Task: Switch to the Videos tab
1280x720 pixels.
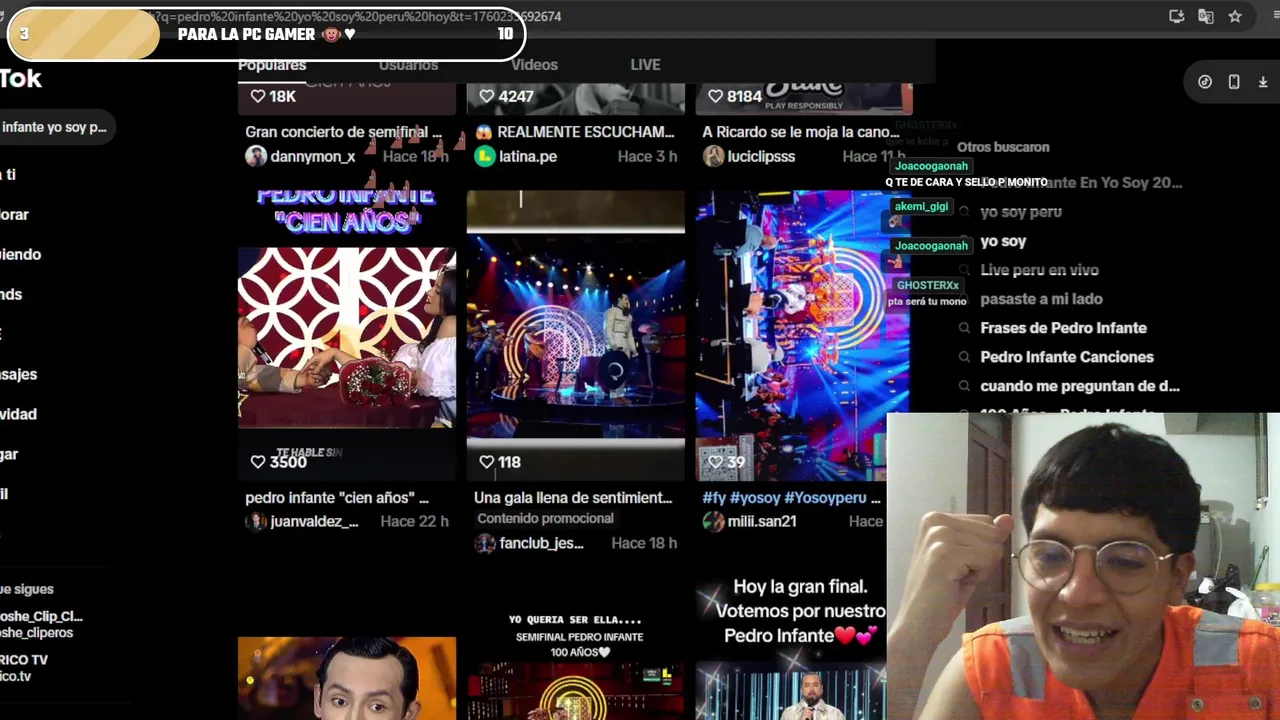Action: click(x=535, y=65)
